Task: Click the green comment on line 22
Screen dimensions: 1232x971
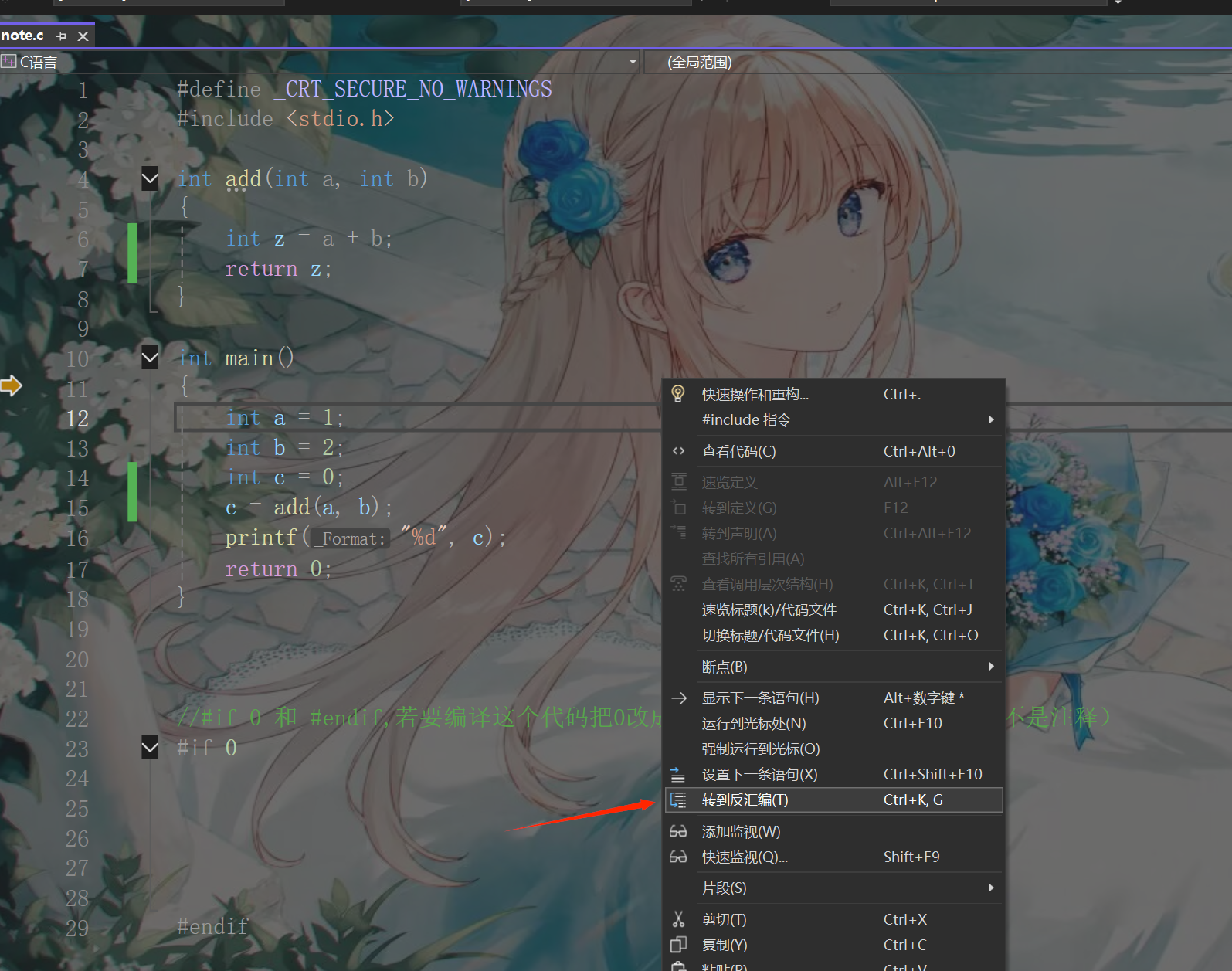Action: coord(419,718)
